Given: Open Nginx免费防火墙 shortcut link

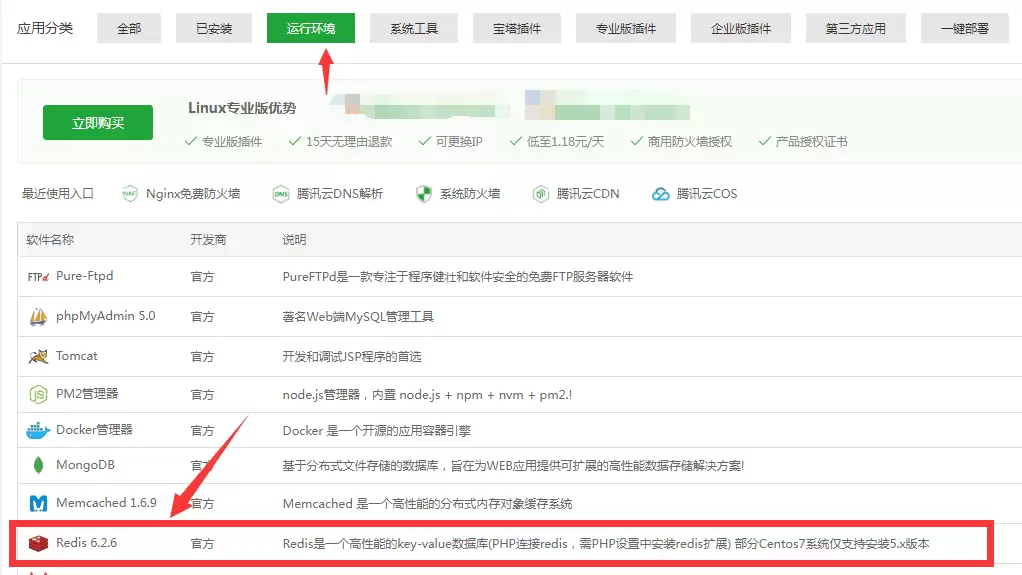Looking at the screenshot, I should [193, 194].
